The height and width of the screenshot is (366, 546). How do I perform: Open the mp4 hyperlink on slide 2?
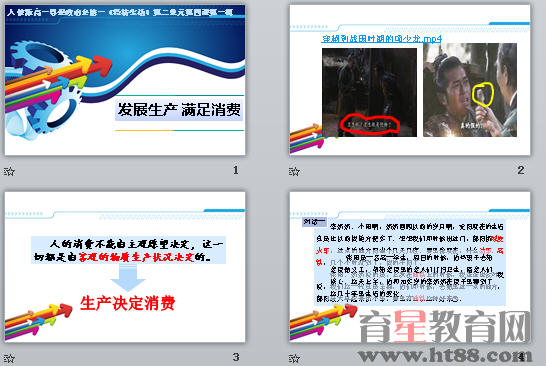(381, 39)
